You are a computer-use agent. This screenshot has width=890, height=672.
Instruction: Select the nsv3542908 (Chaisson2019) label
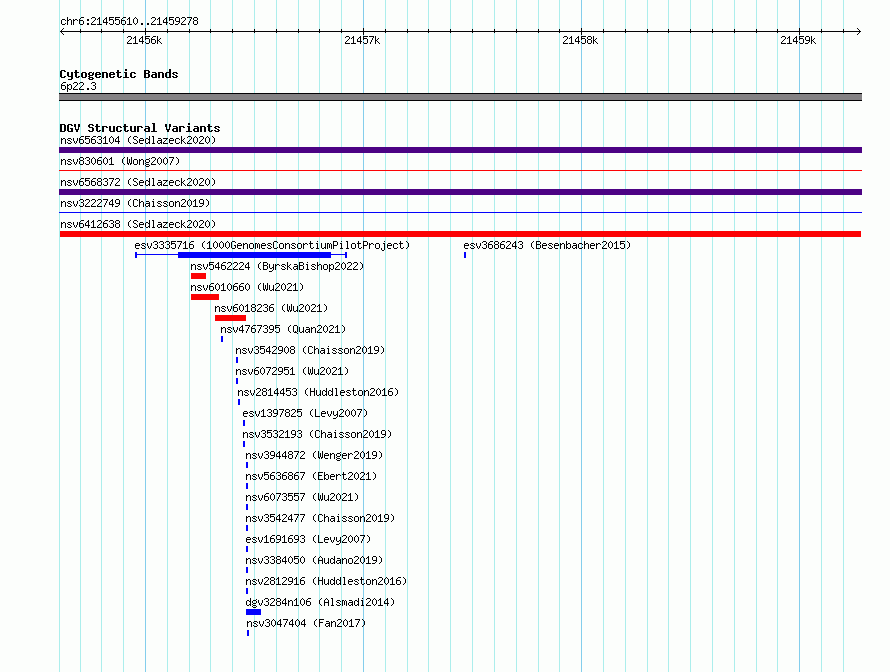(310, 350)
